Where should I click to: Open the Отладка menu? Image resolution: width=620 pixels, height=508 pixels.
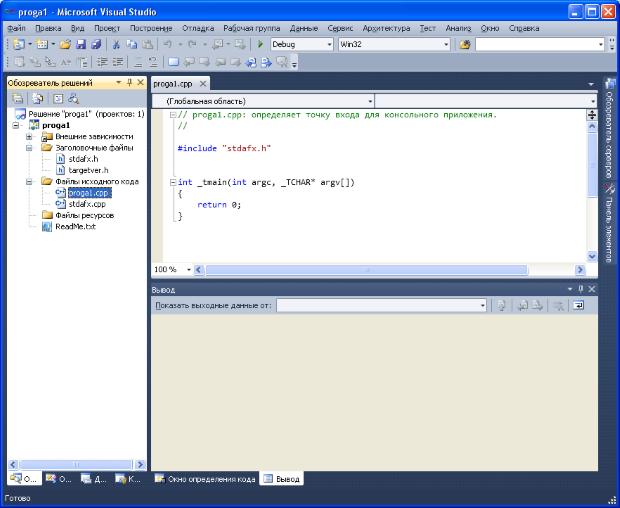198,28
